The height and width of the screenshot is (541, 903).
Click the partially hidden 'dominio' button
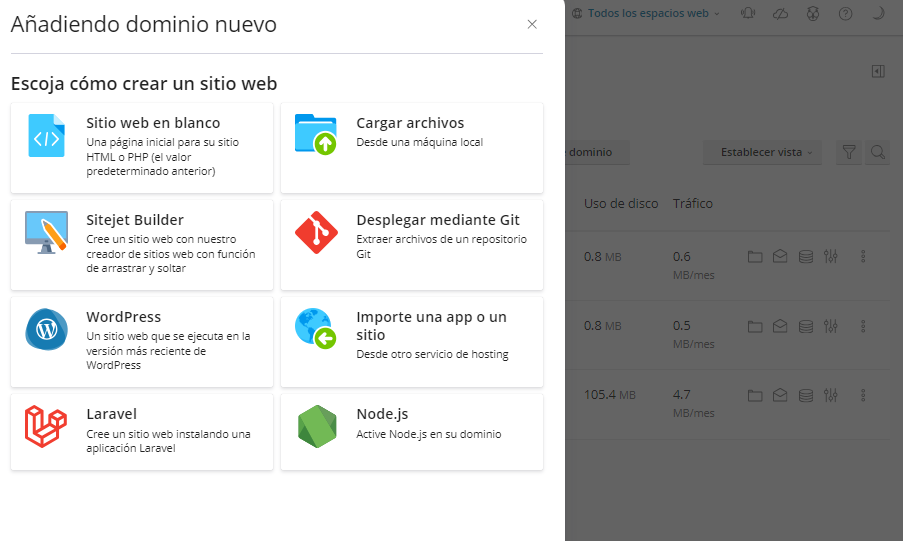pyautogui.click(x=597, y=152)
